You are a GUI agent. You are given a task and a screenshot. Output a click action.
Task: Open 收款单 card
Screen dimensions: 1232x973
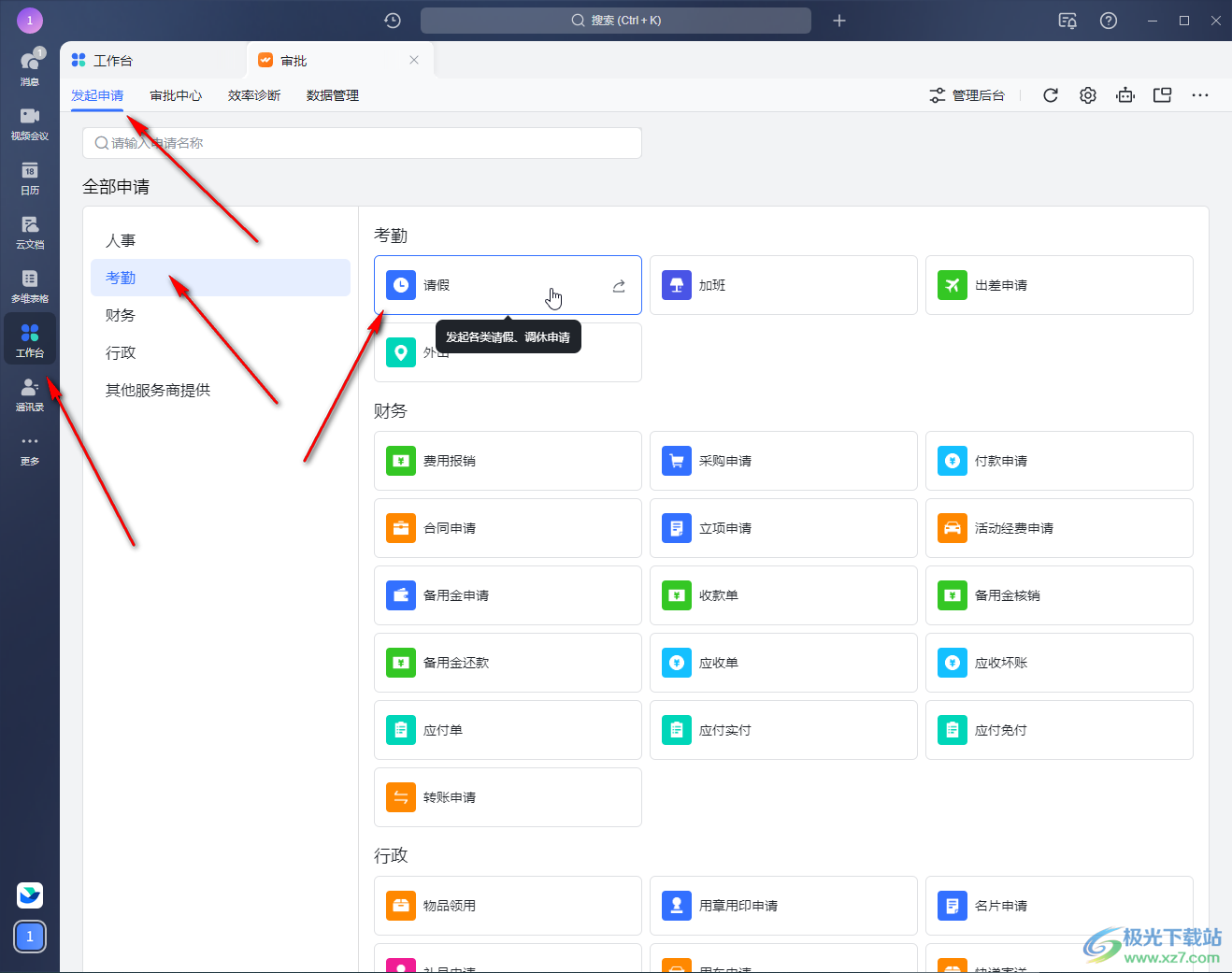coord(783,595)
